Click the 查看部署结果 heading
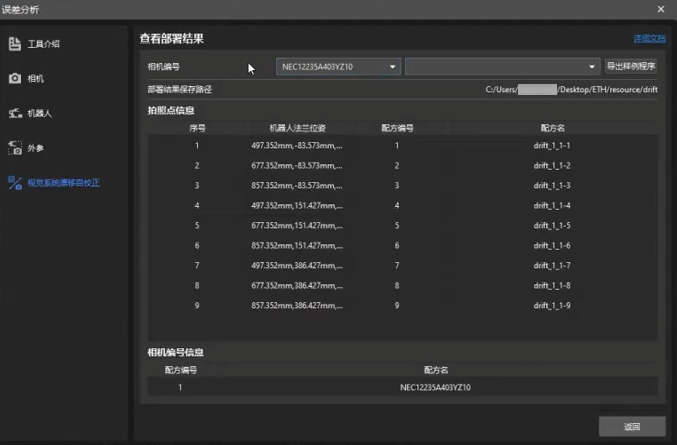The height and width of the screenshot is (445, 677). 171,39
